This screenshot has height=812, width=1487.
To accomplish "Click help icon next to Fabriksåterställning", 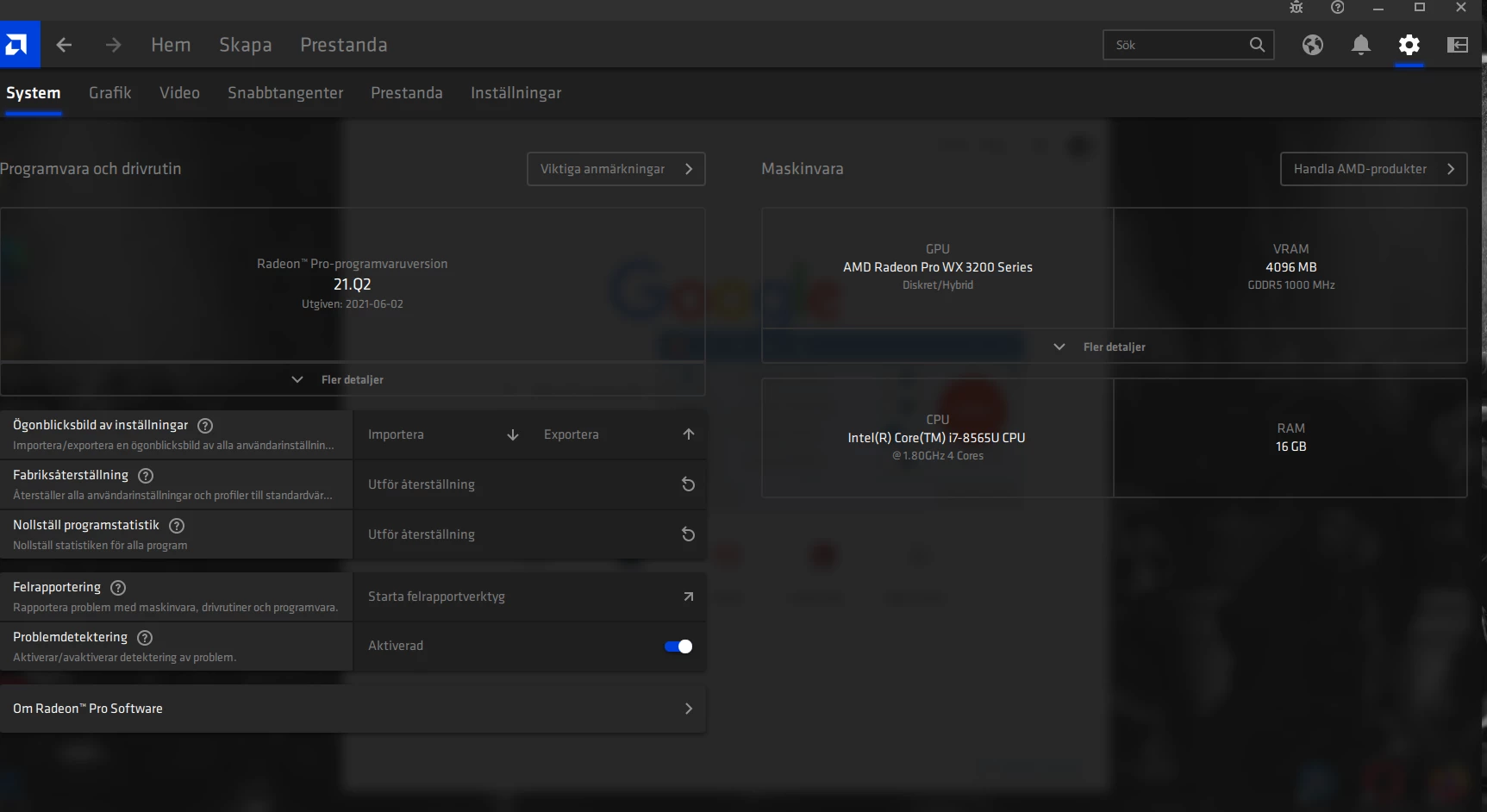I will (146, 476).
